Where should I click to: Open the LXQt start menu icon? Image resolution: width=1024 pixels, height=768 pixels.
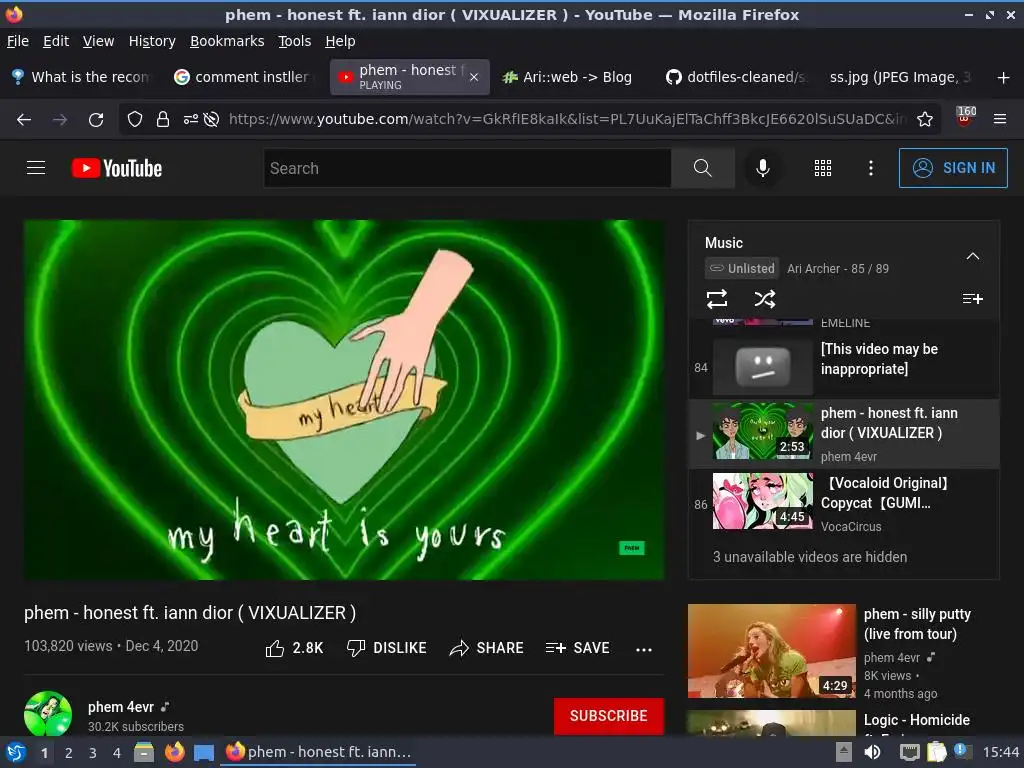(x=16, y=752)
